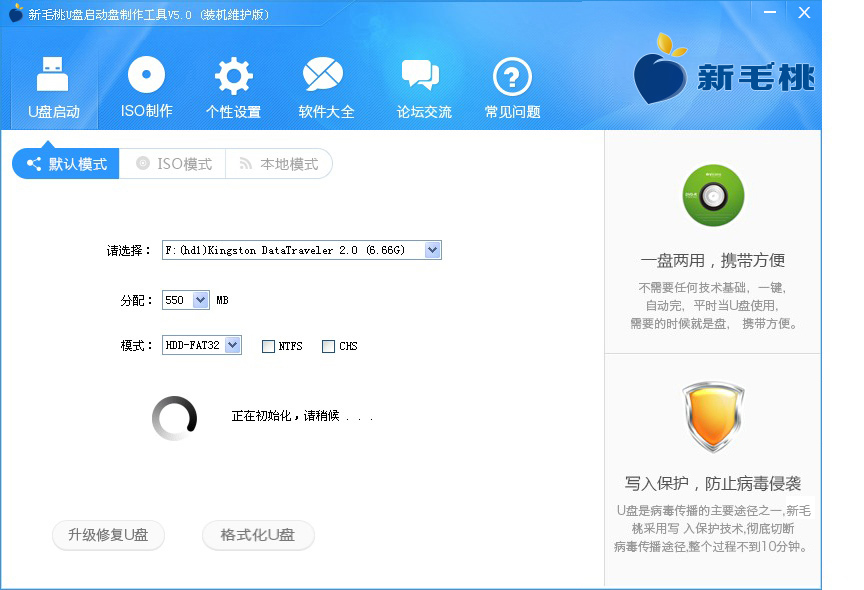Click the 一盘两用，携带方便 heading
The height and width of the screenshot is (590, 864).
coord(713,260)
